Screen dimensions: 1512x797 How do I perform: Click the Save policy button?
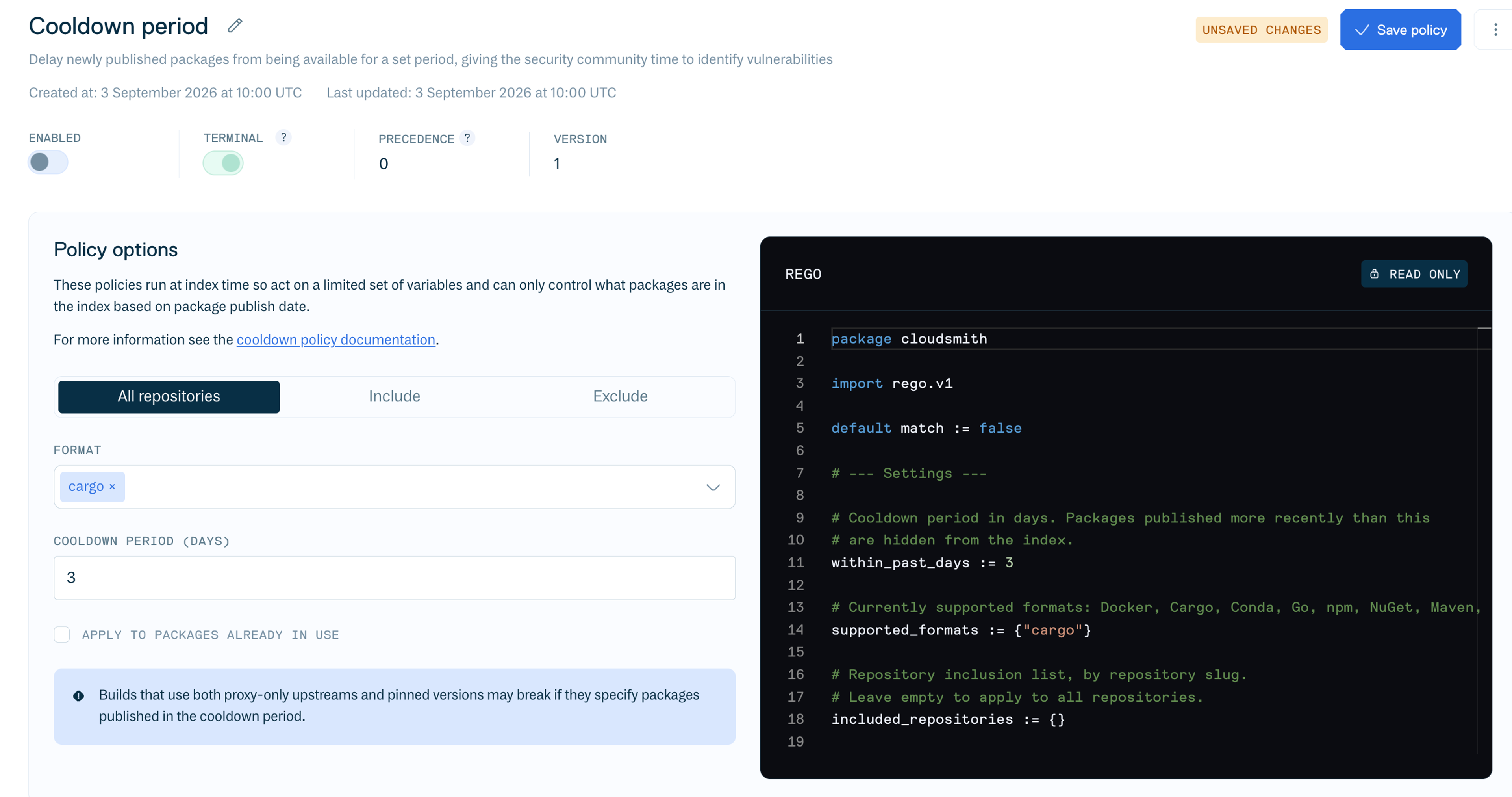1401,30
